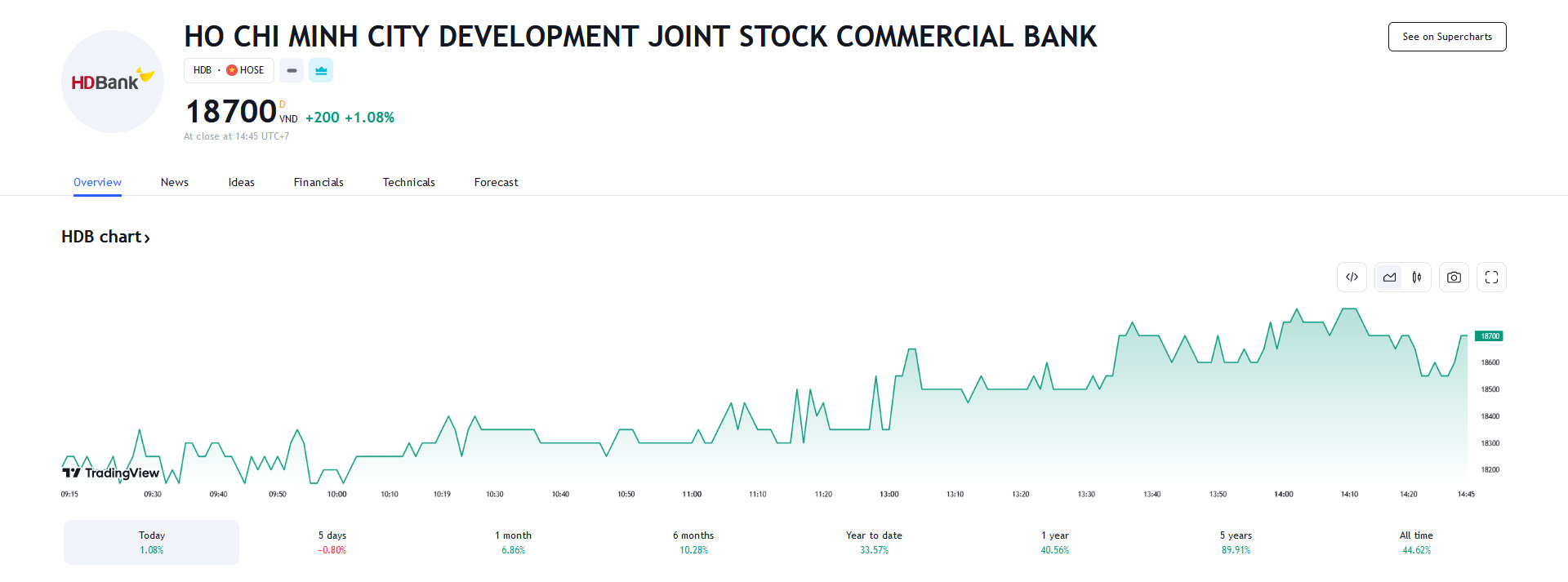This screenshot has height=582, width=1568.
Task: Select the 6 months range
Action: (x=693, y=542)
